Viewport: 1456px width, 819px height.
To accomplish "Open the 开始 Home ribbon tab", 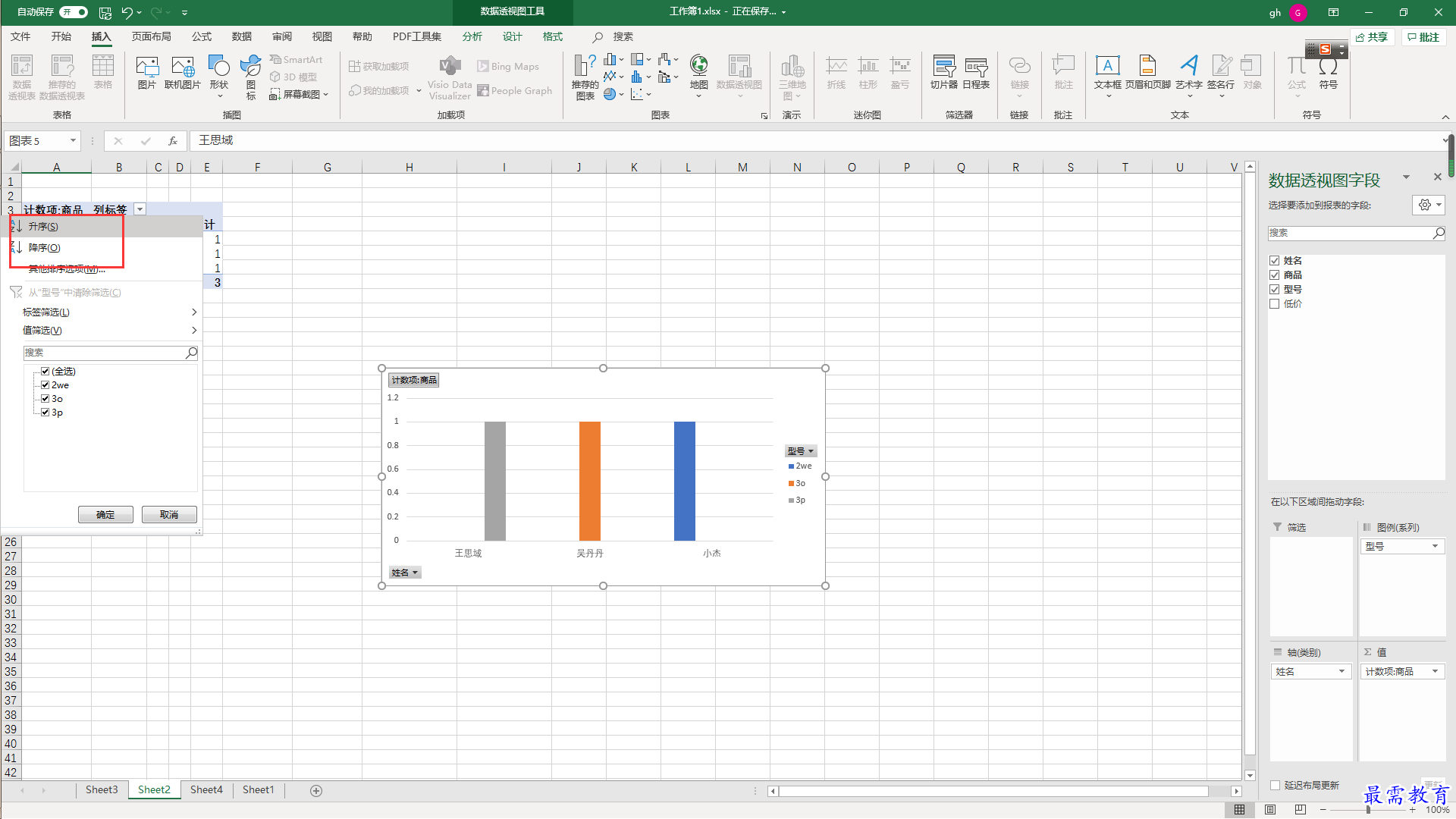I will [61, 37].
